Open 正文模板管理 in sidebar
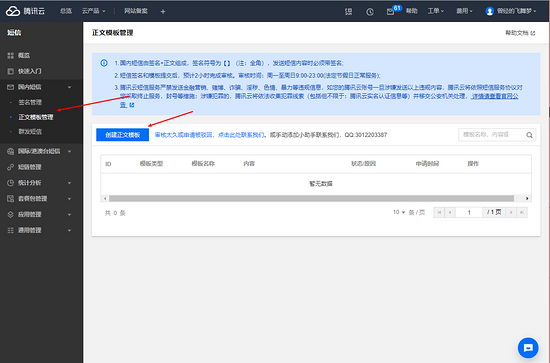Screen dimensions: 550x363 point(36,117)
